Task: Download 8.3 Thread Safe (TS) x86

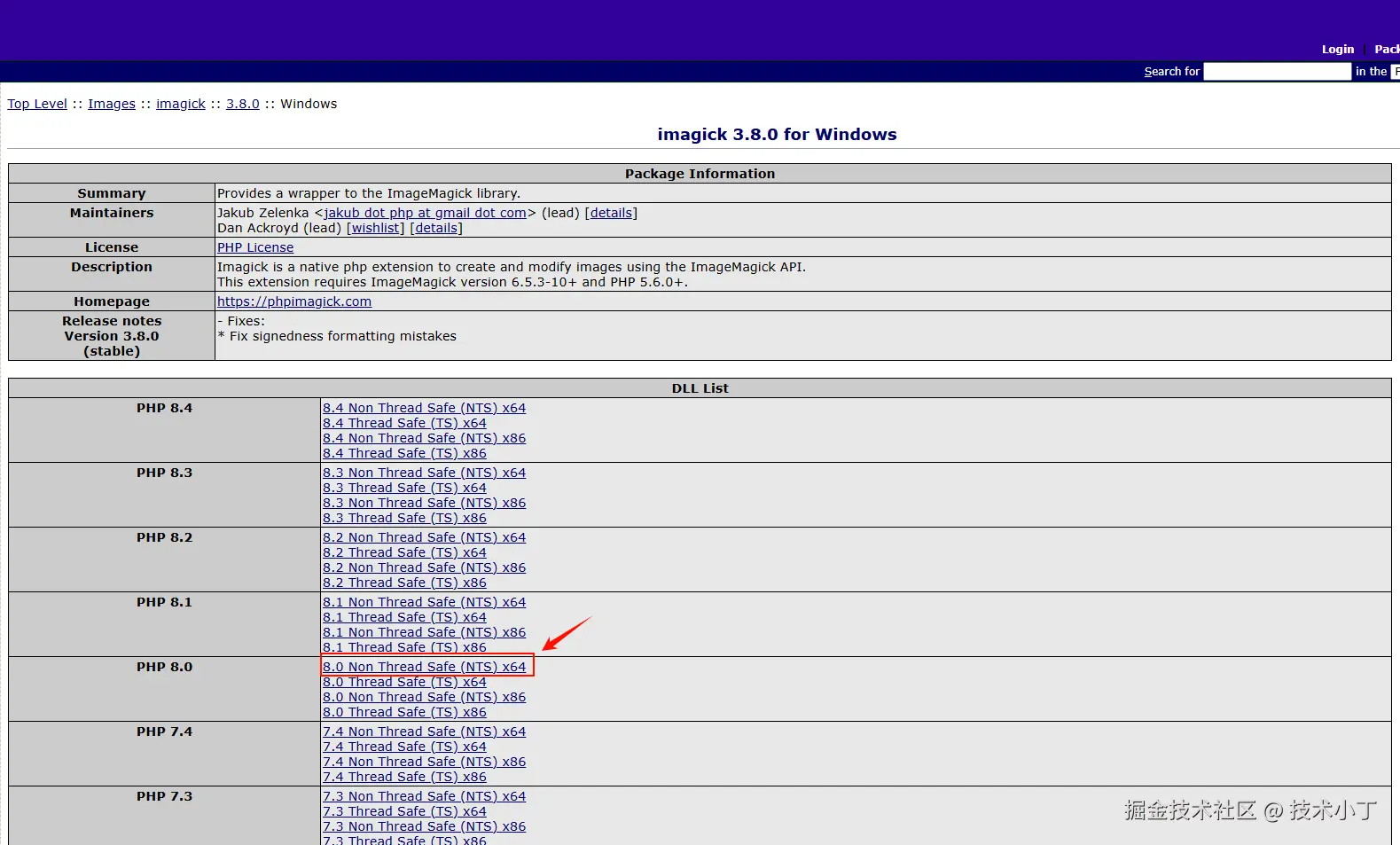Action: pos(404,518)
